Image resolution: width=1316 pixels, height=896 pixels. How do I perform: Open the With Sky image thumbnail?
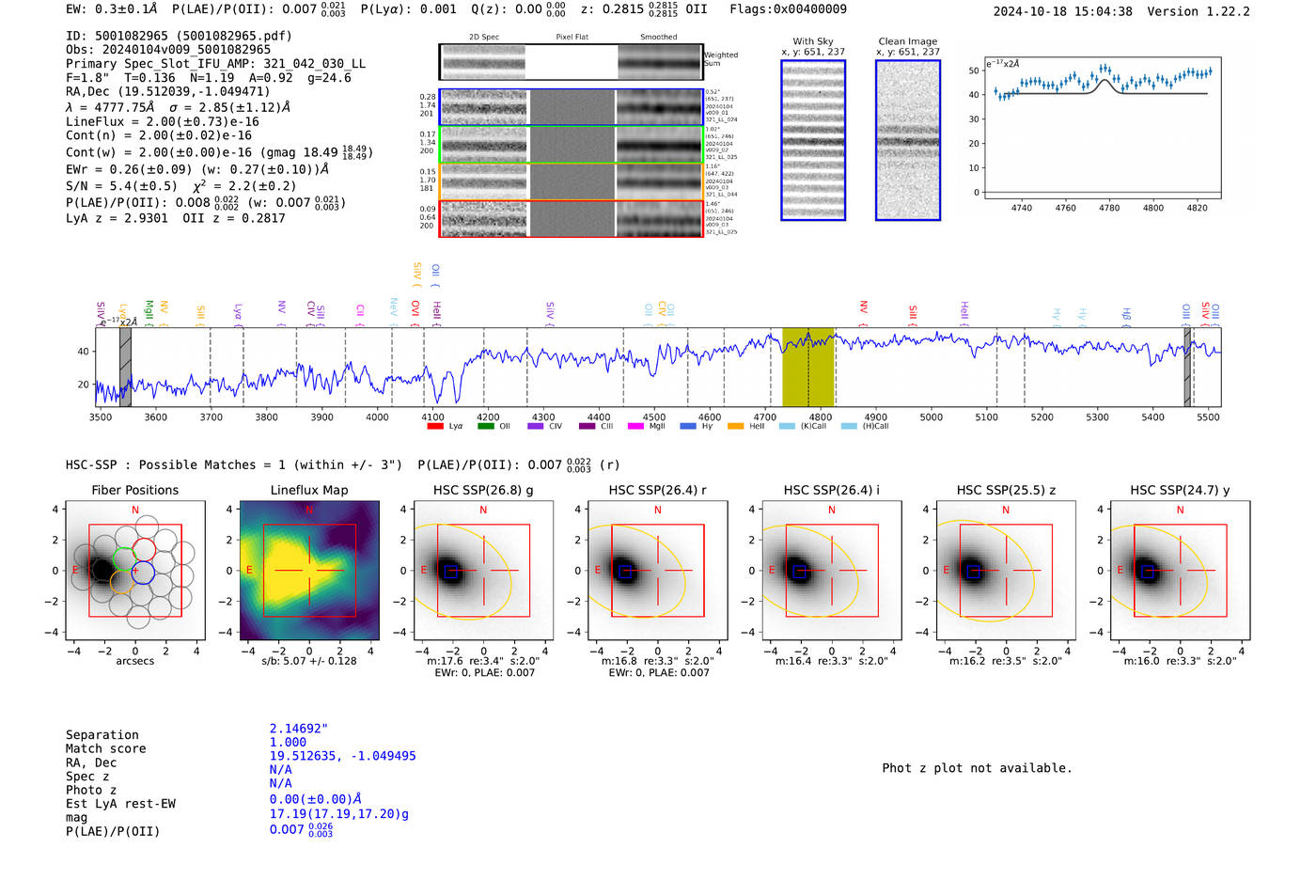click(813, 140)
